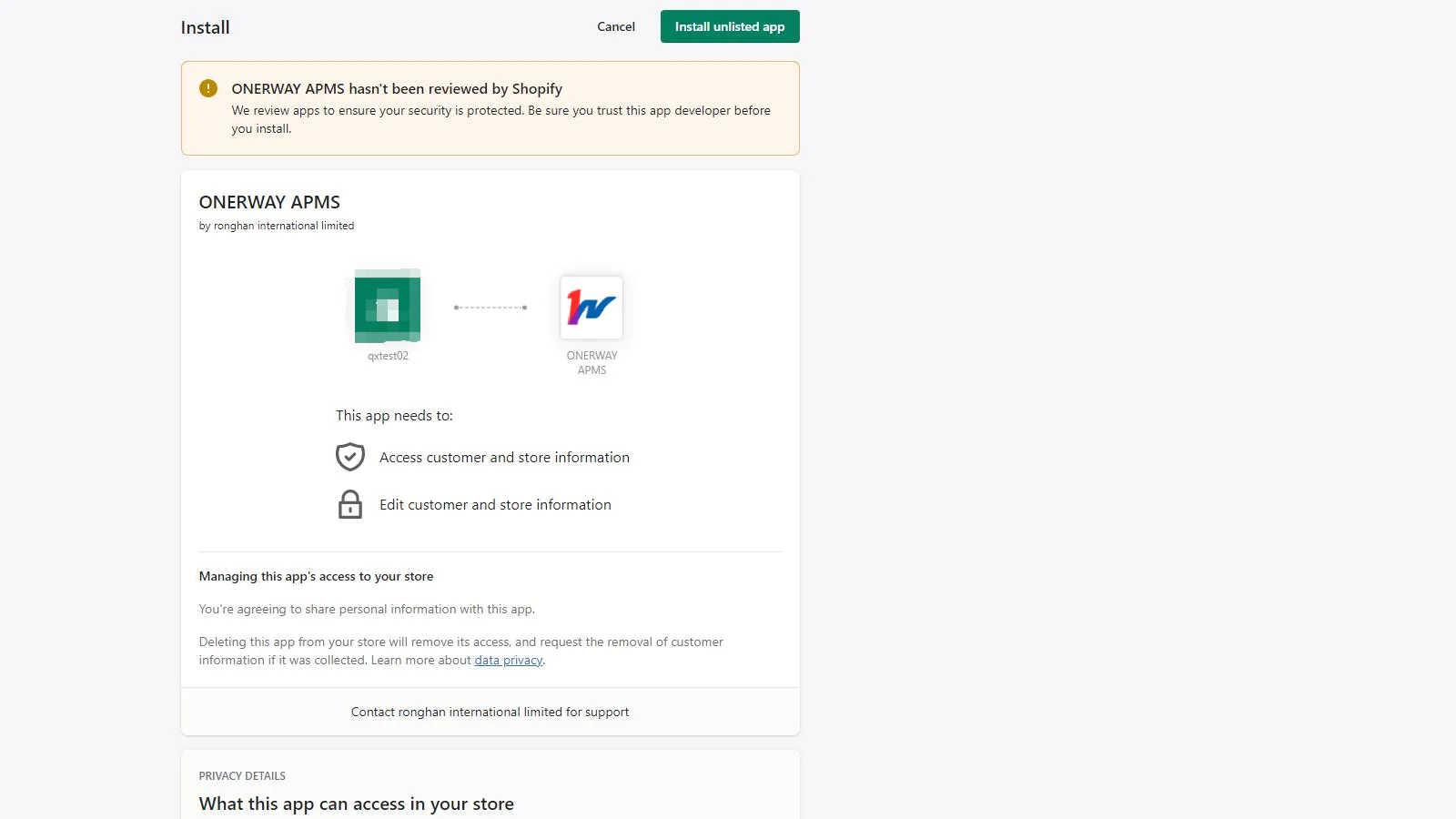Click the by ronghan international limited byline
The height and width of the screenshot is (819, 1456).
pyautogui.click(x=277, y=225)
